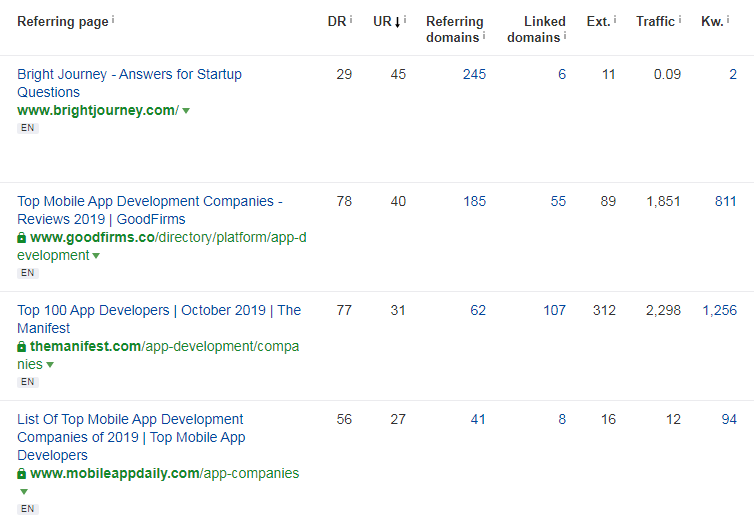Image resolution: width=754 pixels, height=525 pixels.
Task: Sort by Linked domains column header
Action: 536,29
